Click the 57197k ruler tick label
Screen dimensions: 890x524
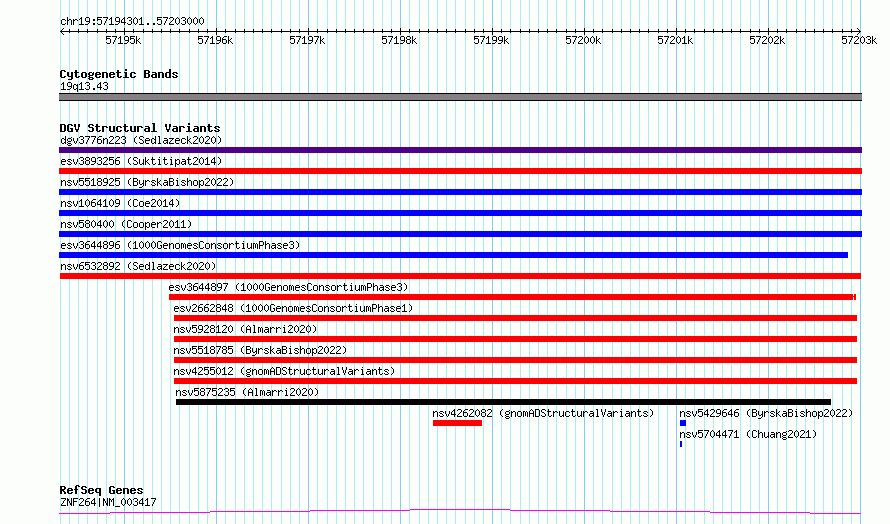coord(307,40)
